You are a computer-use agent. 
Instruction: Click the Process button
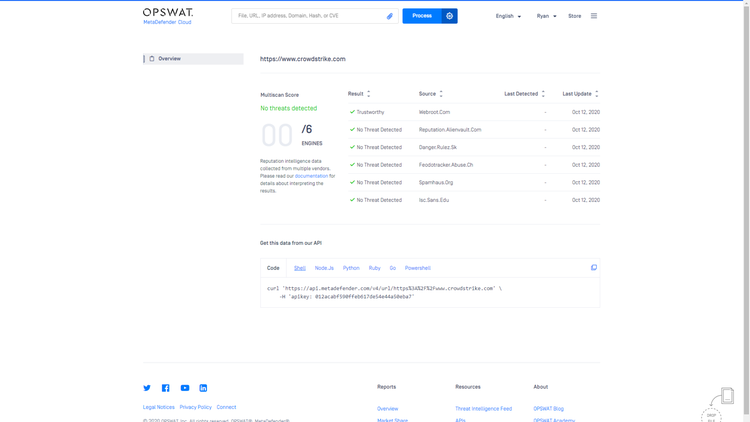pyautogui.click(x=422, y=16)
